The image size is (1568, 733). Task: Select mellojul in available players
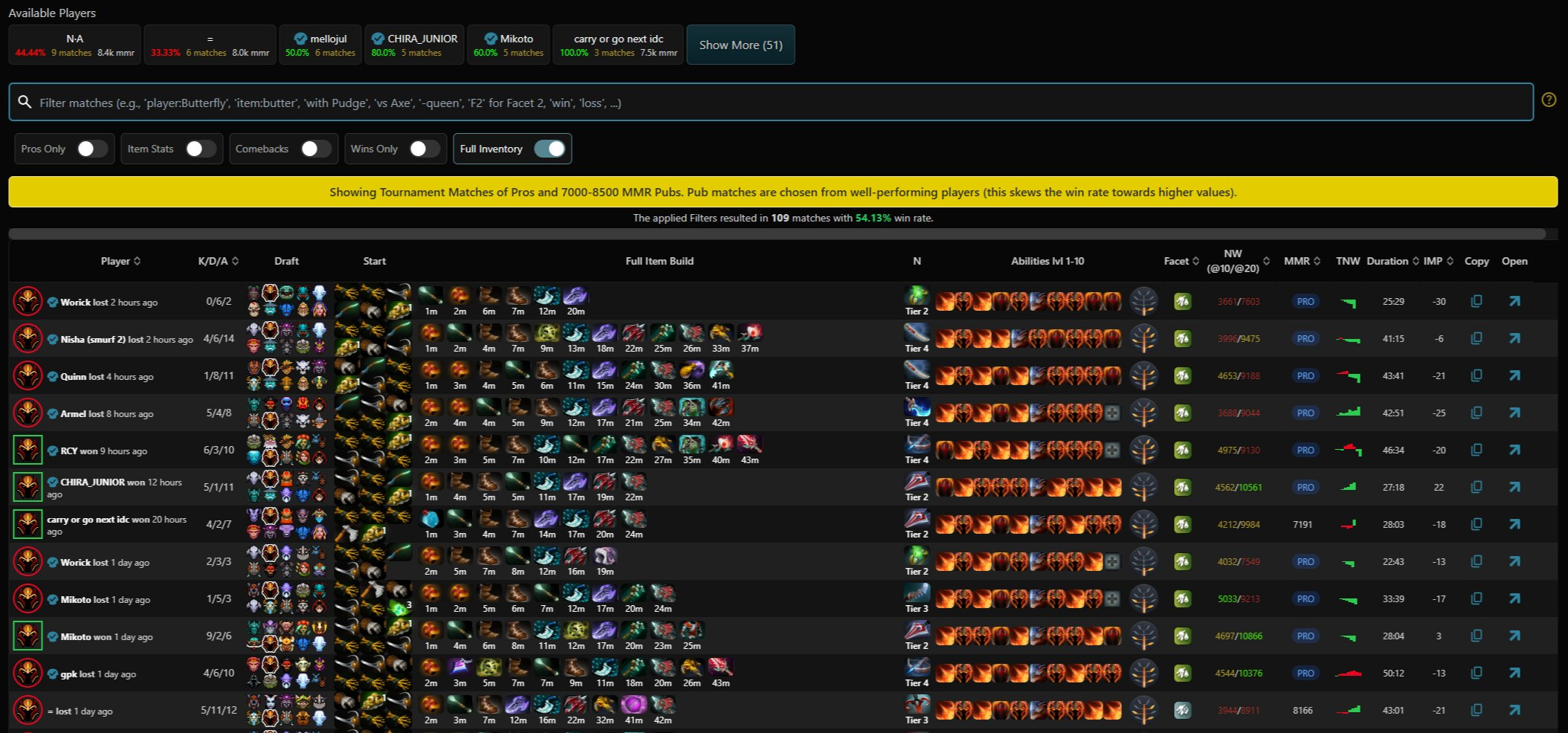pyautogui.click(x=320, y=45)
